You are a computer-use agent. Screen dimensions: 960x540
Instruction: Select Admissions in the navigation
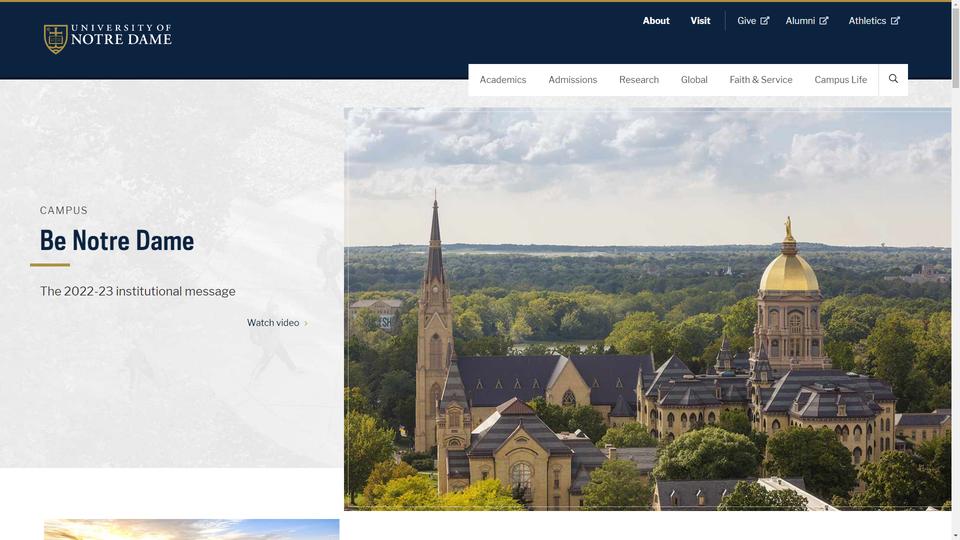pyautogui.click(x=572, y=80)
